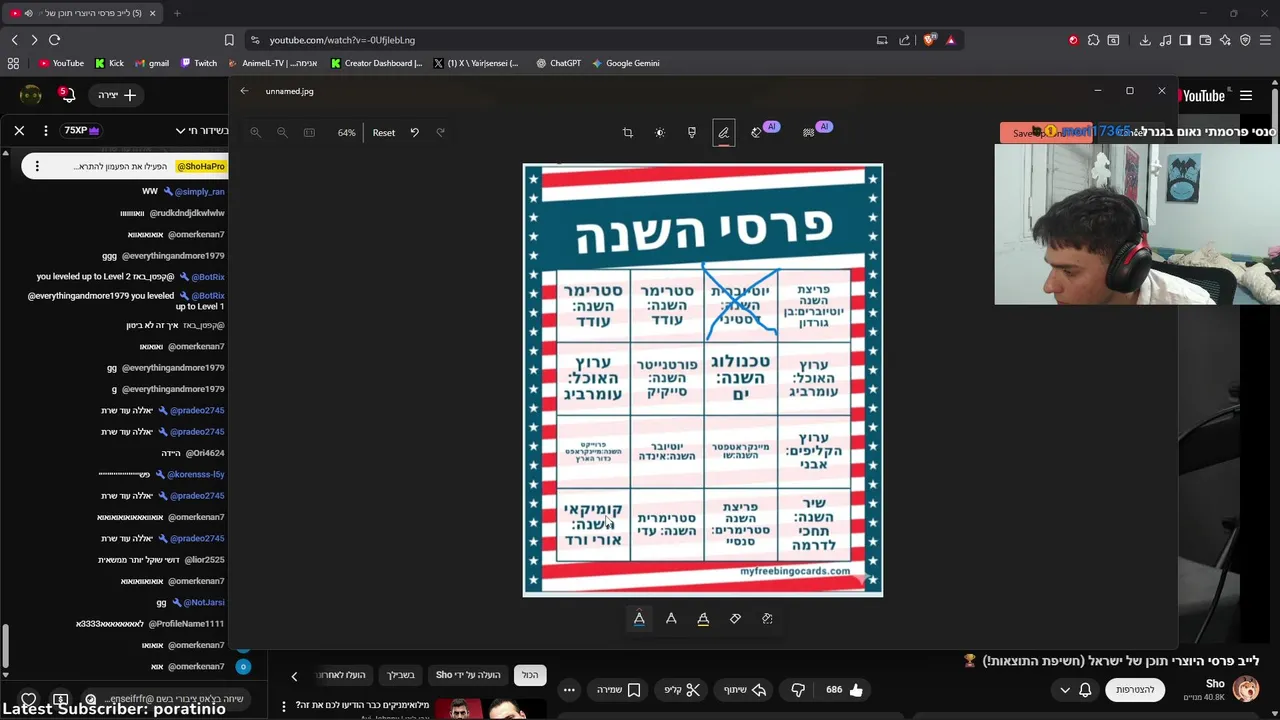Bookmark this page icon
1280x720 pixels.
[x=229, y=40]
